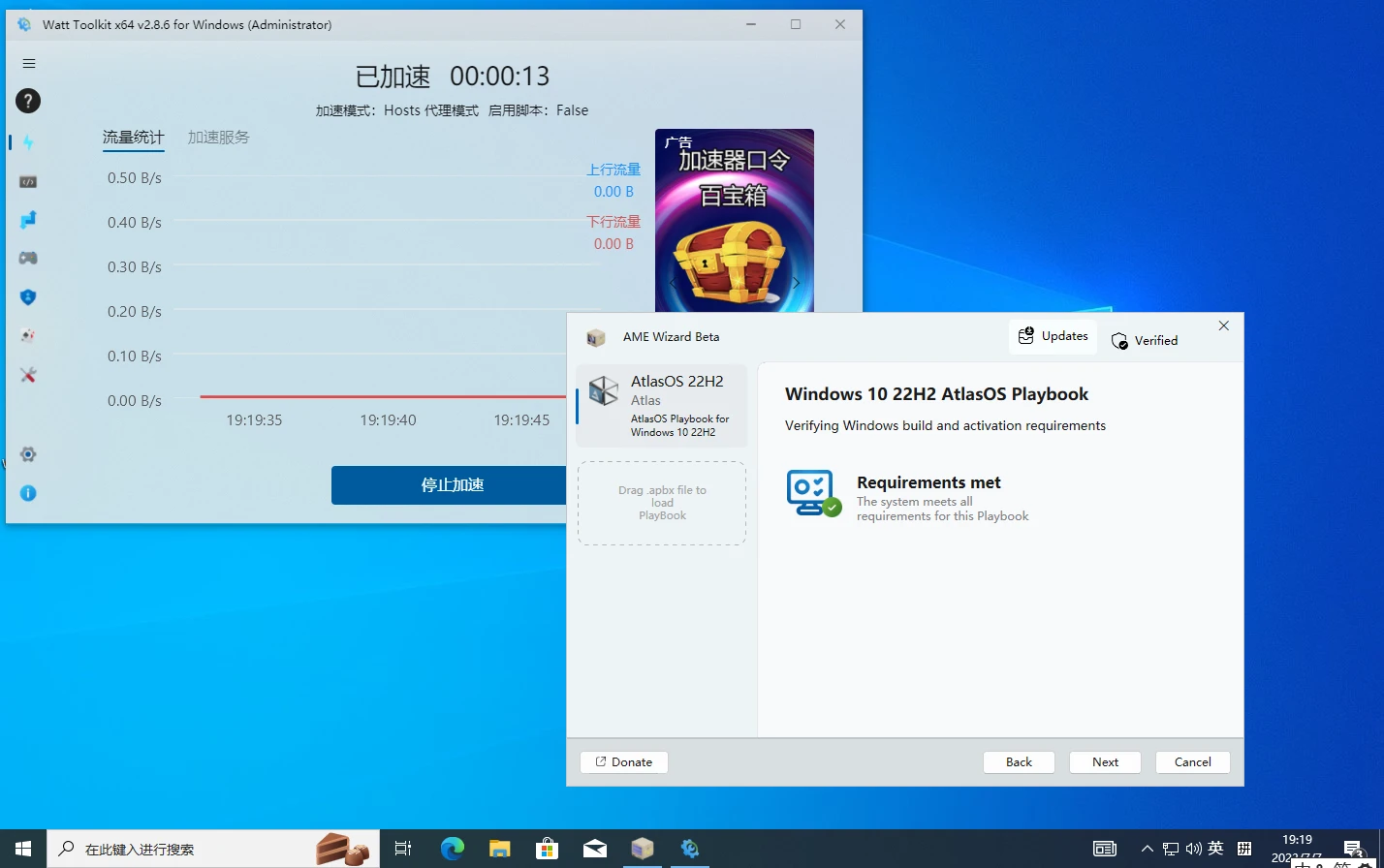Open volume control tray icon
The image size is (1384, 868).
pyautogui.click(x=1194, y=849)
